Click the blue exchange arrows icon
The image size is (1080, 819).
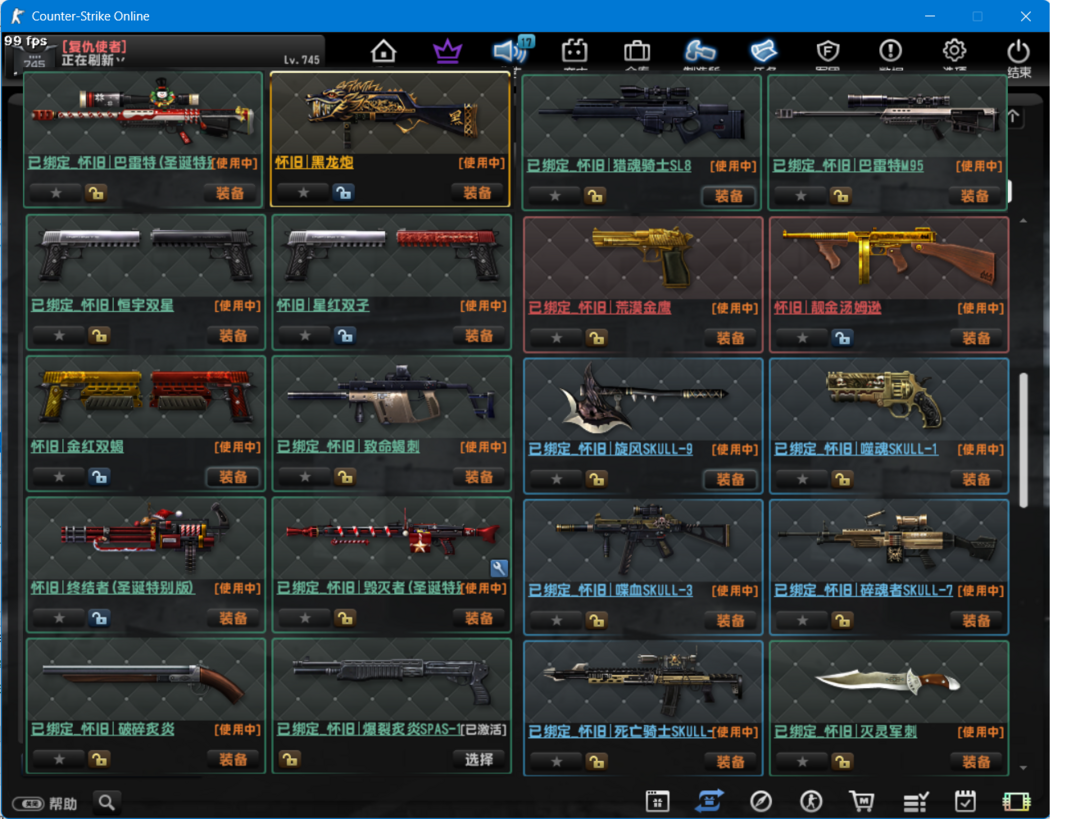point(709,801)
